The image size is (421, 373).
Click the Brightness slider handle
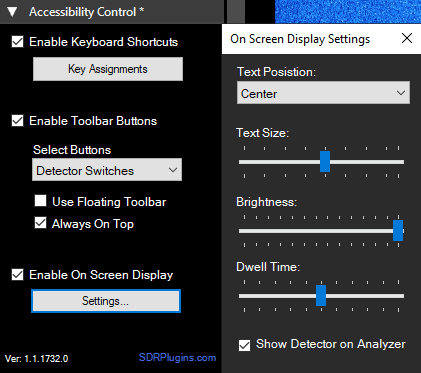point(398,230)
